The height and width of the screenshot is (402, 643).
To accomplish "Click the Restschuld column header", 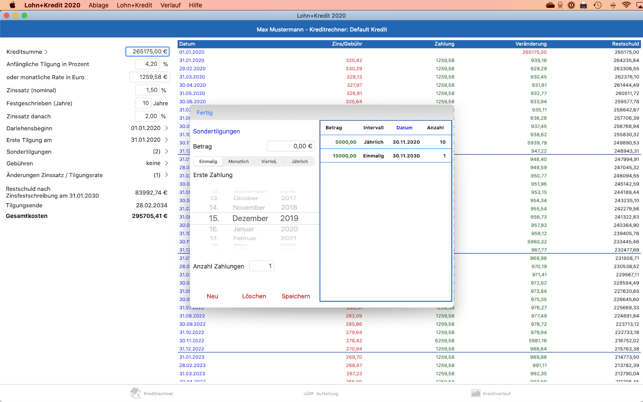I will tap(625, 44).
